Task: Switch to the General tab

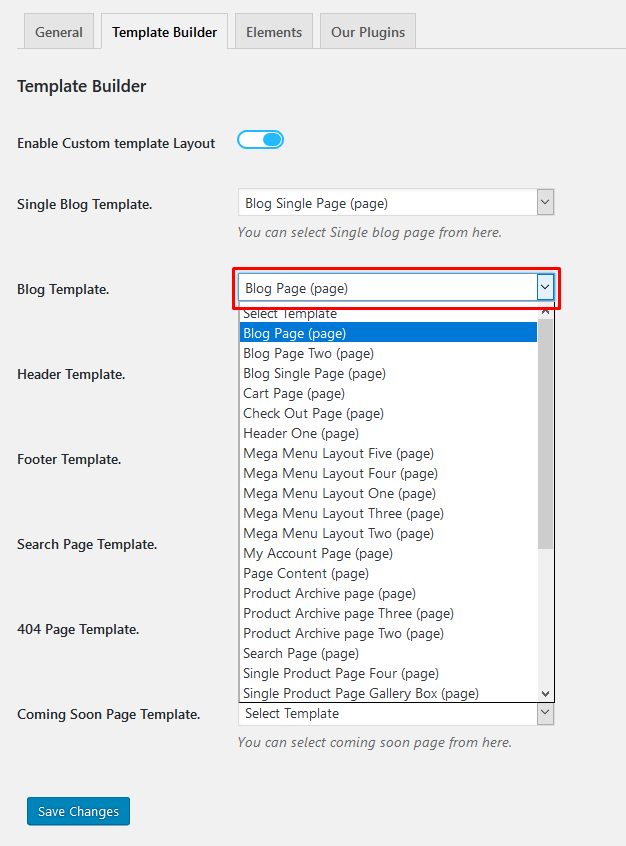Action: coord(59,32)
